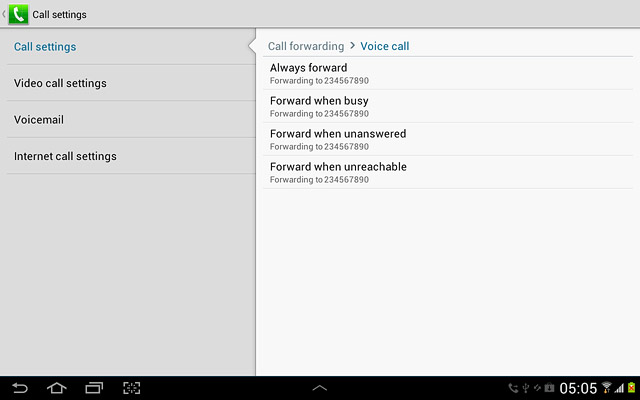Tap the Wi-Fi signal icon
This screenshot has width=640, height=400.
point(607,387)
